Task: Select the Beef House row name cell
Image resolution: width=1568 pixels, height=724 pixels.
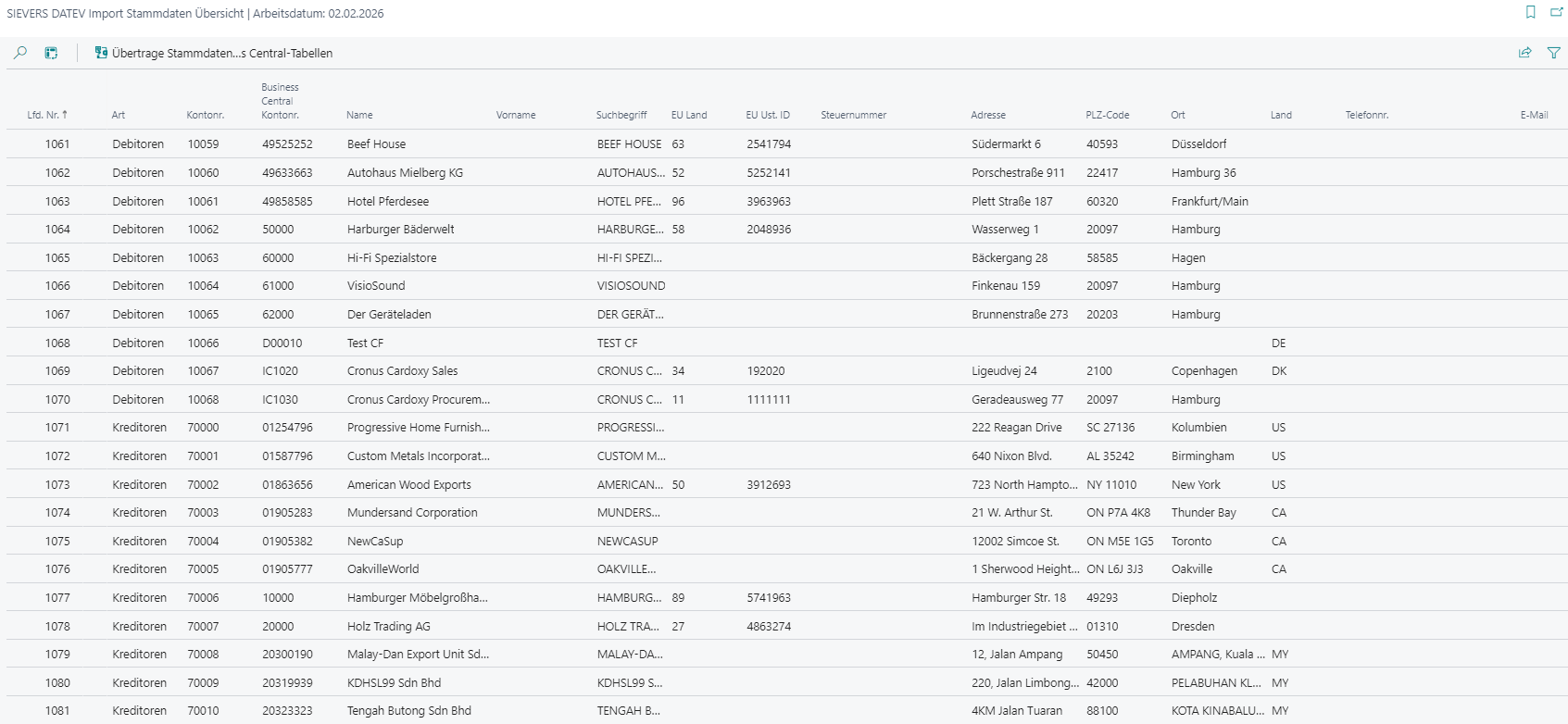Action: coord(376,144)
